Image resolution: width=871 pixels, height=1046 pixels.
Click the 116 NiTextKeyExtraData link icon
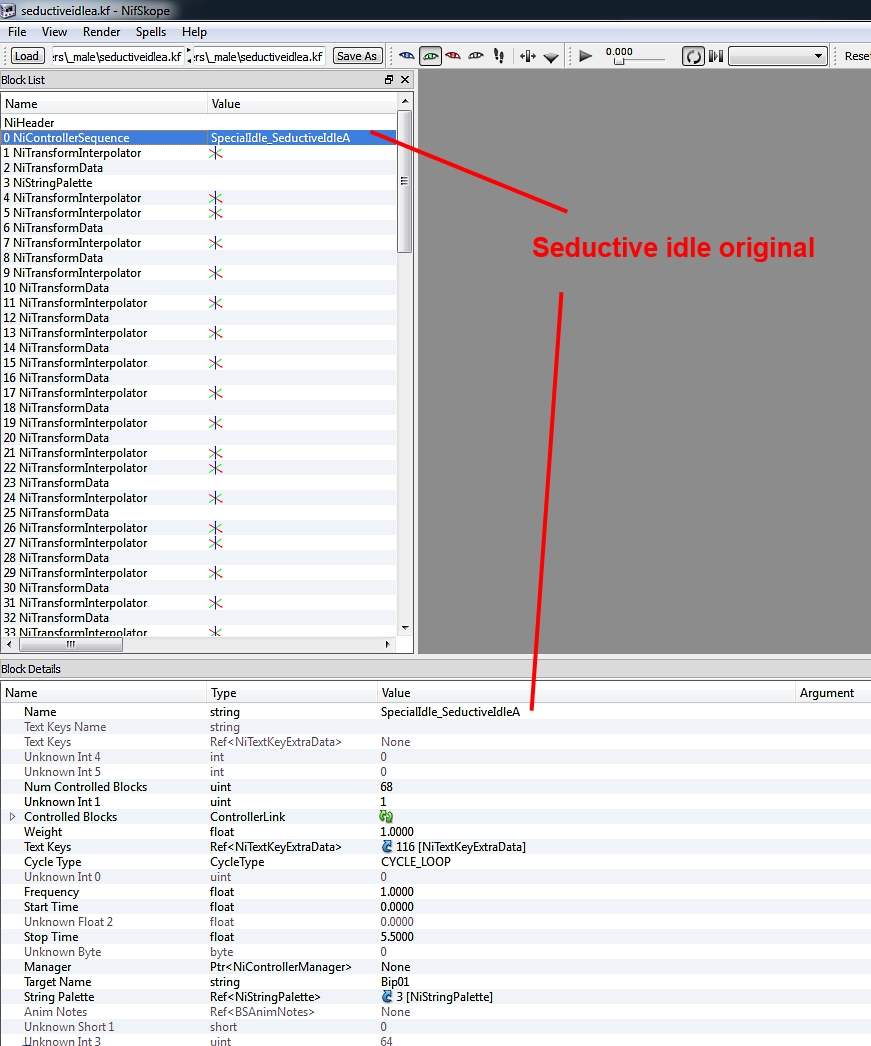pyautogui.click(x=387, y=847)
